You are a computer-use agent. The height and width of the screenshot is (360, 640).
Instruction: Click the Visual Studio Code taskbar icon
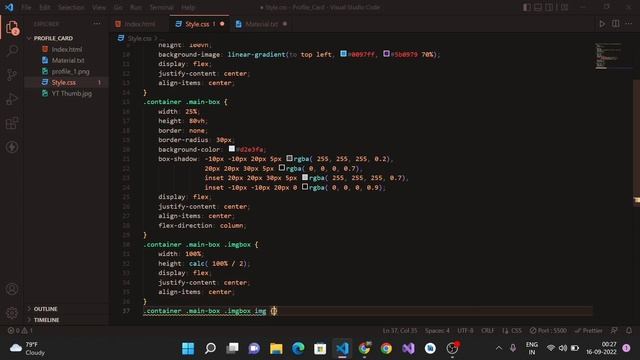coord(342,348)
